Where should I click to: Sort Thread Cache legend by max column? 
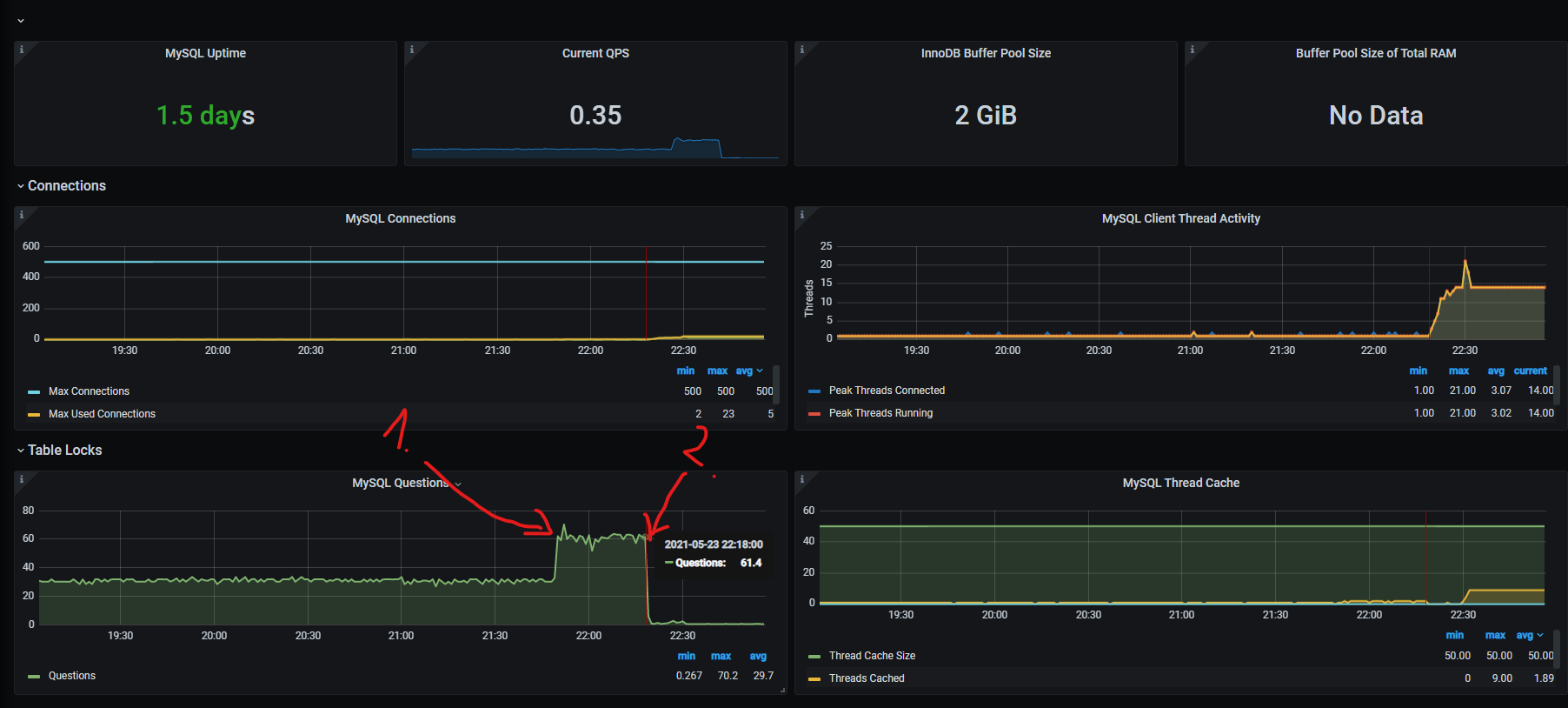(x=1495, y=635)
